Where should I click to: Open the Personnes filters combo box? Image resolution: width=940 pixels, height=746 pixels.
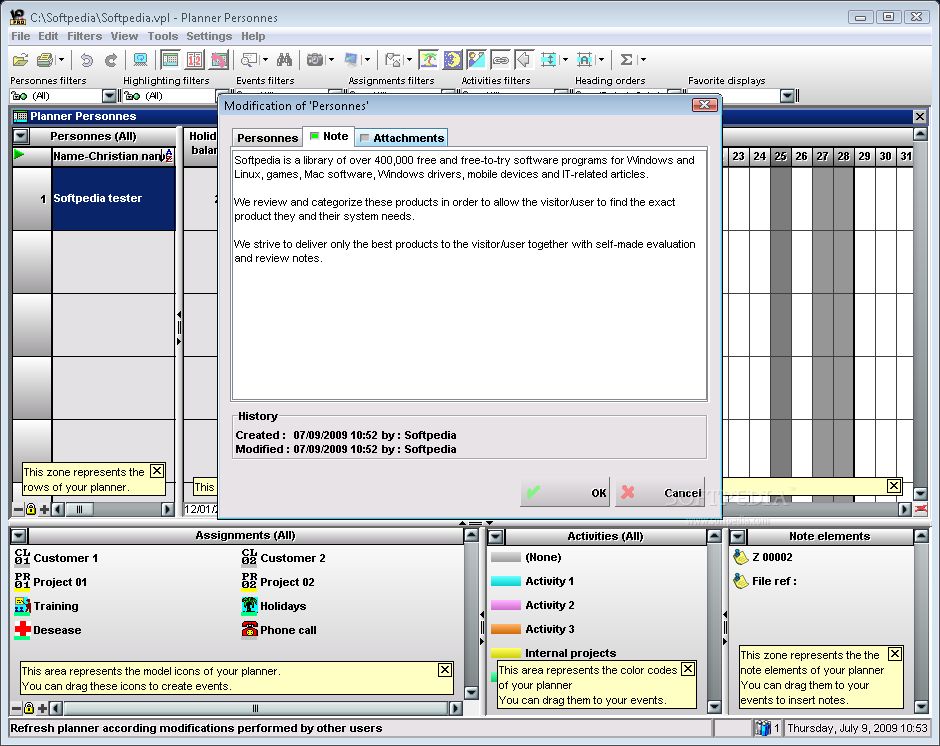click(62, 96)
